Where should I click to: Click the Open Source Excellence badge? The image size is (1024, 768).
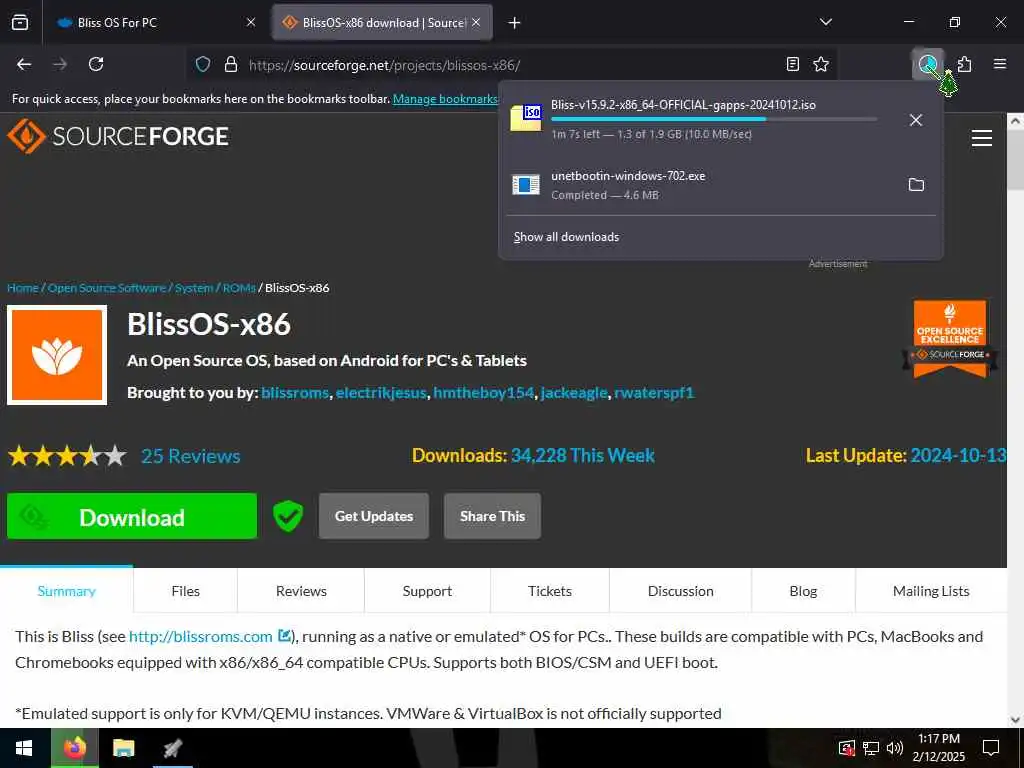click(x=950, y=339)
